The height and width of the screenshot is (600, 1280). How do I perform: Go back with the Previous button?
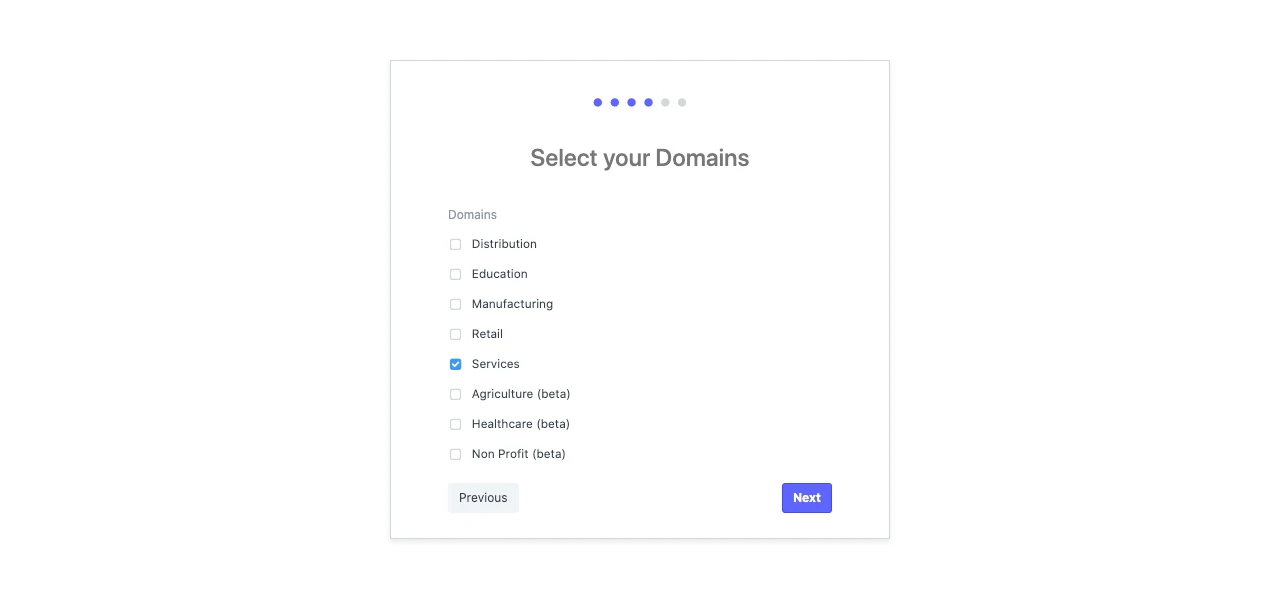[x=483, y=498]
